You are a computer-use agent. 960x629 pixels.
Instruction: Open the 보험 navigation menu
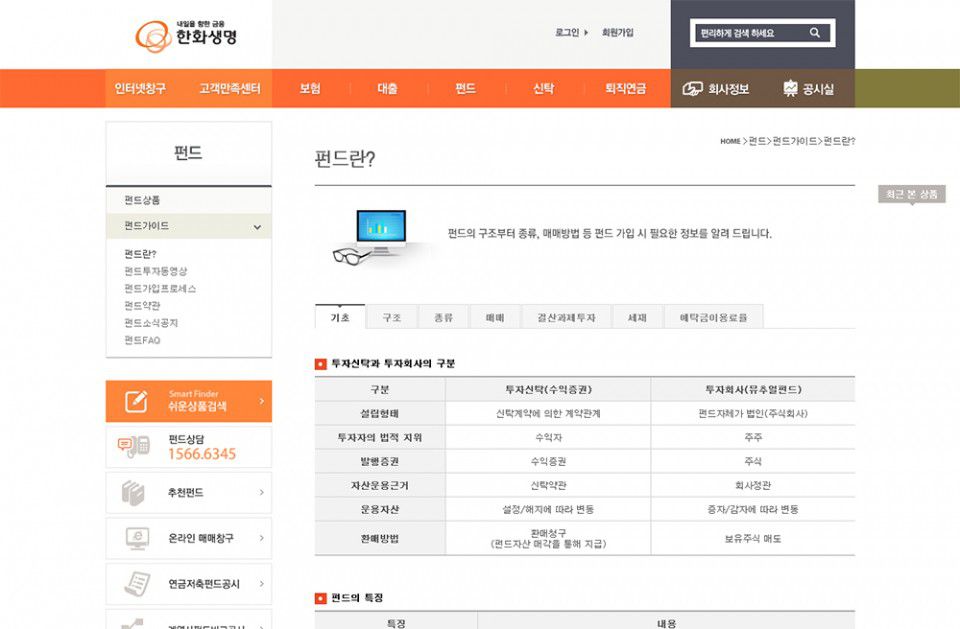point(310,89)
